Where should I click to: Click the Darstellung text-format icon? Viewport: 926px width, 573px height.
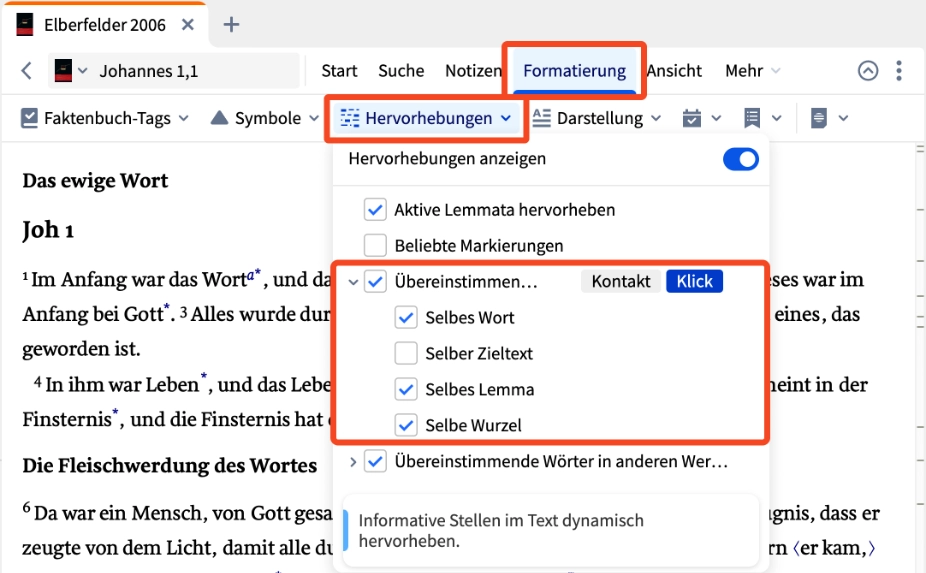coord(542,118)
